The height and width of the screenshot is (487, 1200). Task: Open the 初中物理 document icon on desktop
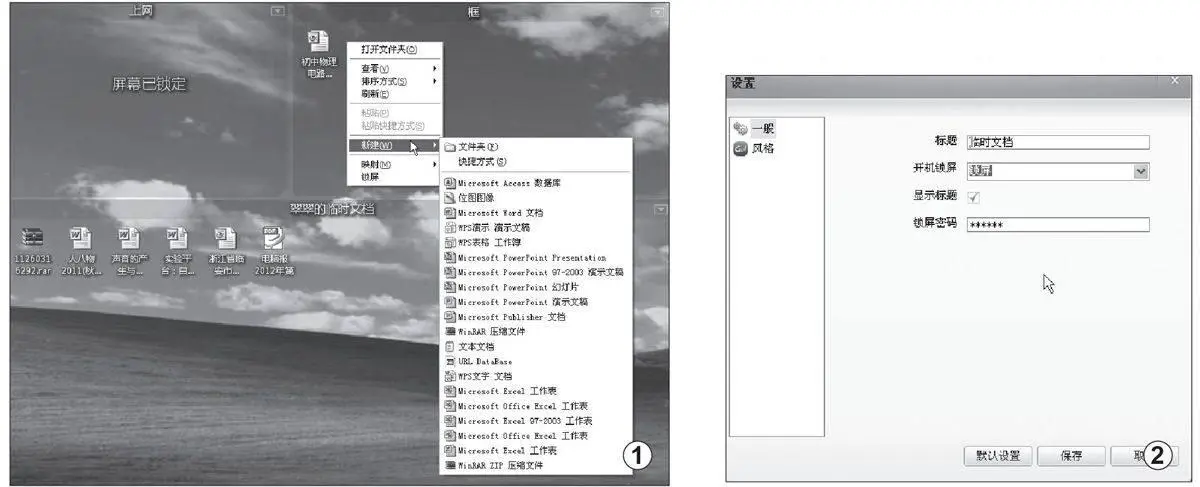319,42
